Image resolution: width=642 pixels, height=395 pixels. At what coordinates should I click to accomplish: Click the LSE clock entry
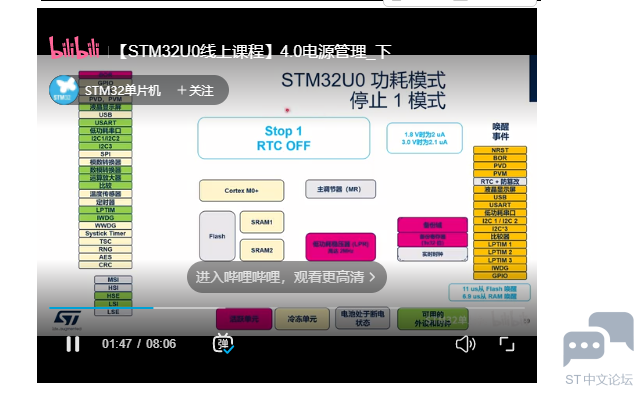pos(113,312)
